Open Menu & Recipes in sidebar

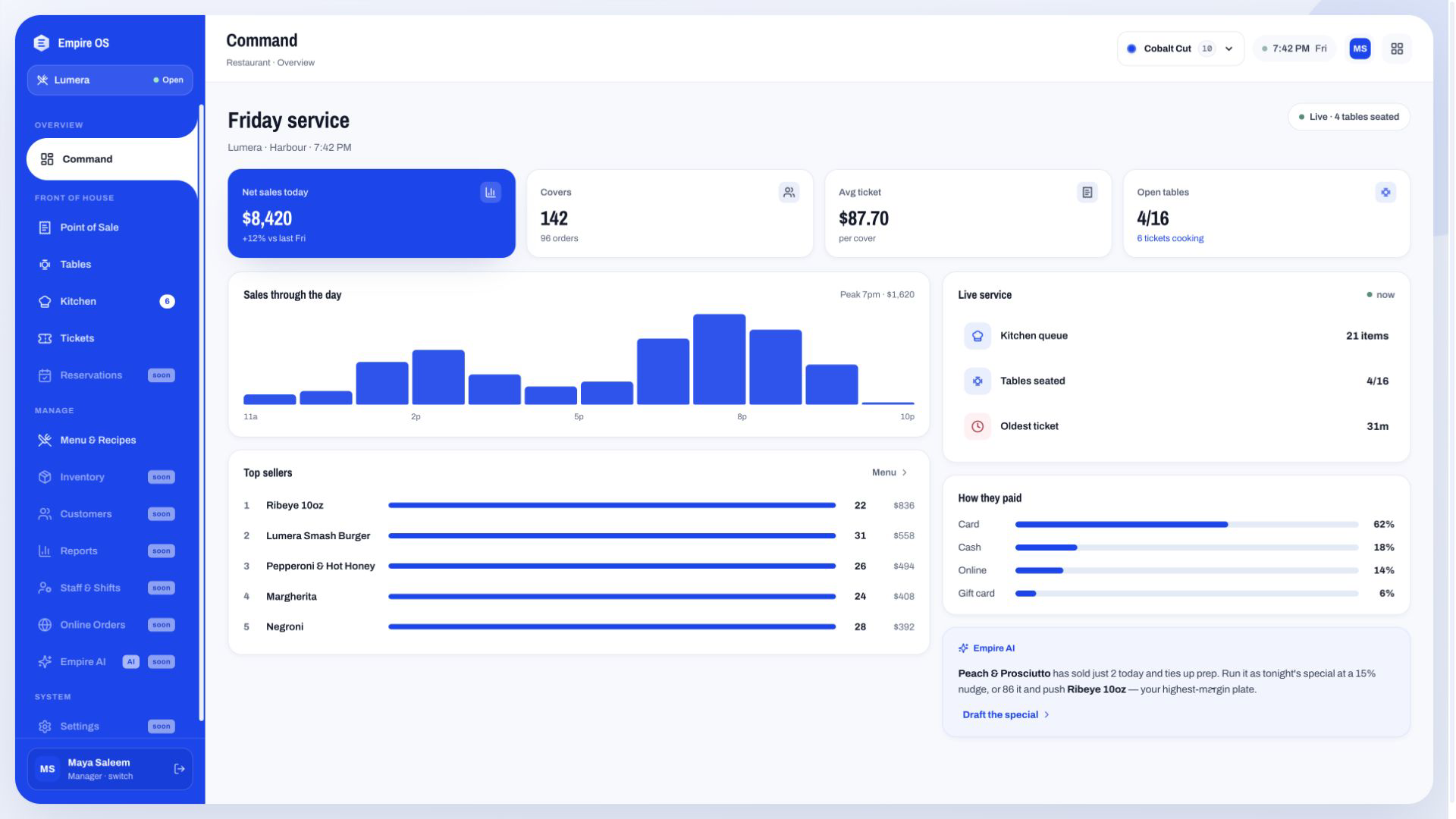click(106, 440)
